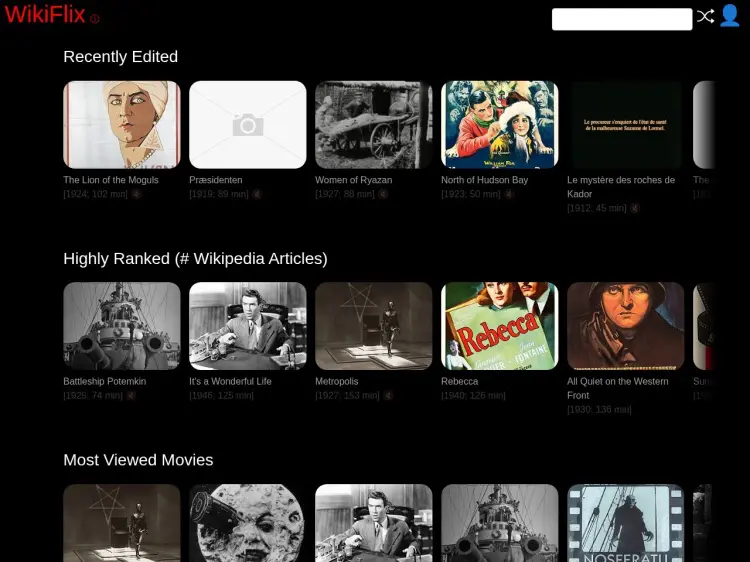Screen dimensions: 750x562
Task: Click the 'Metropolis' title text
Action: (x=337, y=382)
